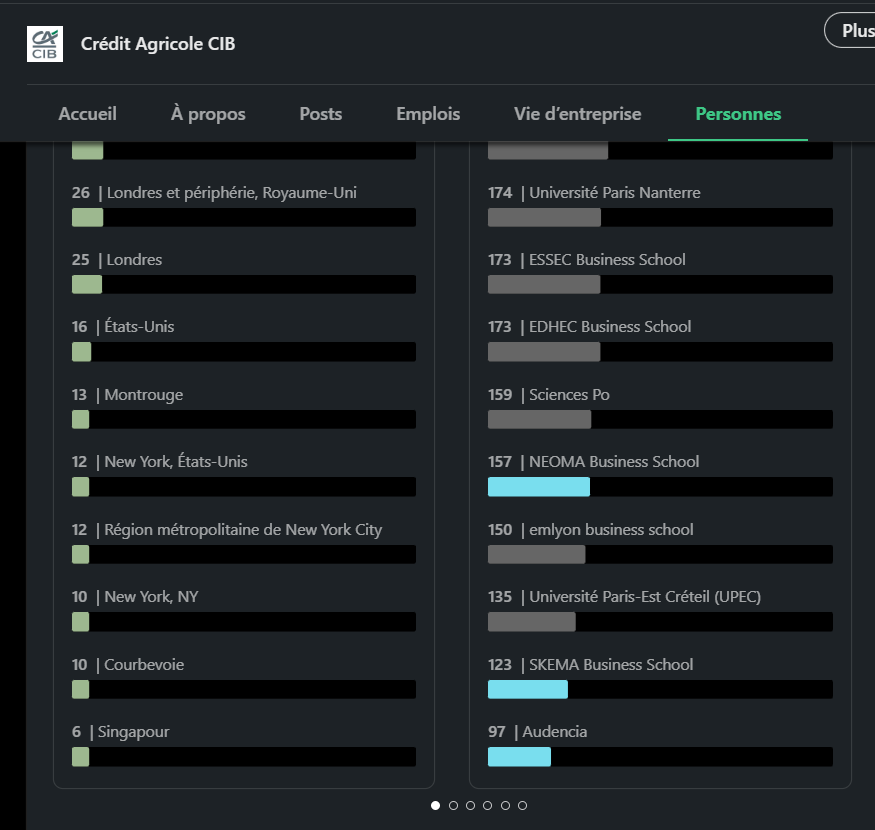Open the Vie d'entreprise tab

[578, 114]
